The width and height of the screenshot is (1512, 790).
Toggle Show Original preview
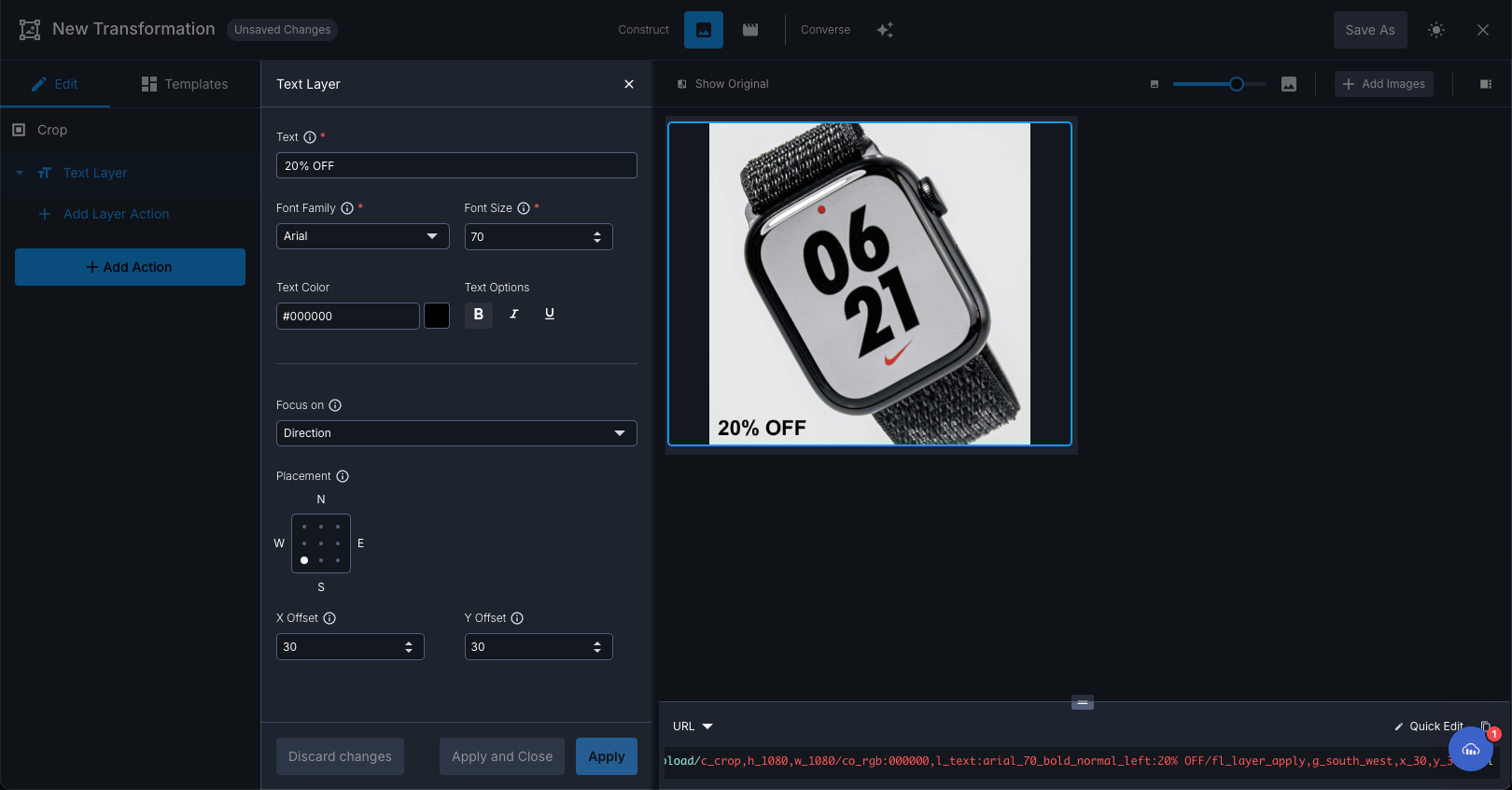(x=723, y=84)
